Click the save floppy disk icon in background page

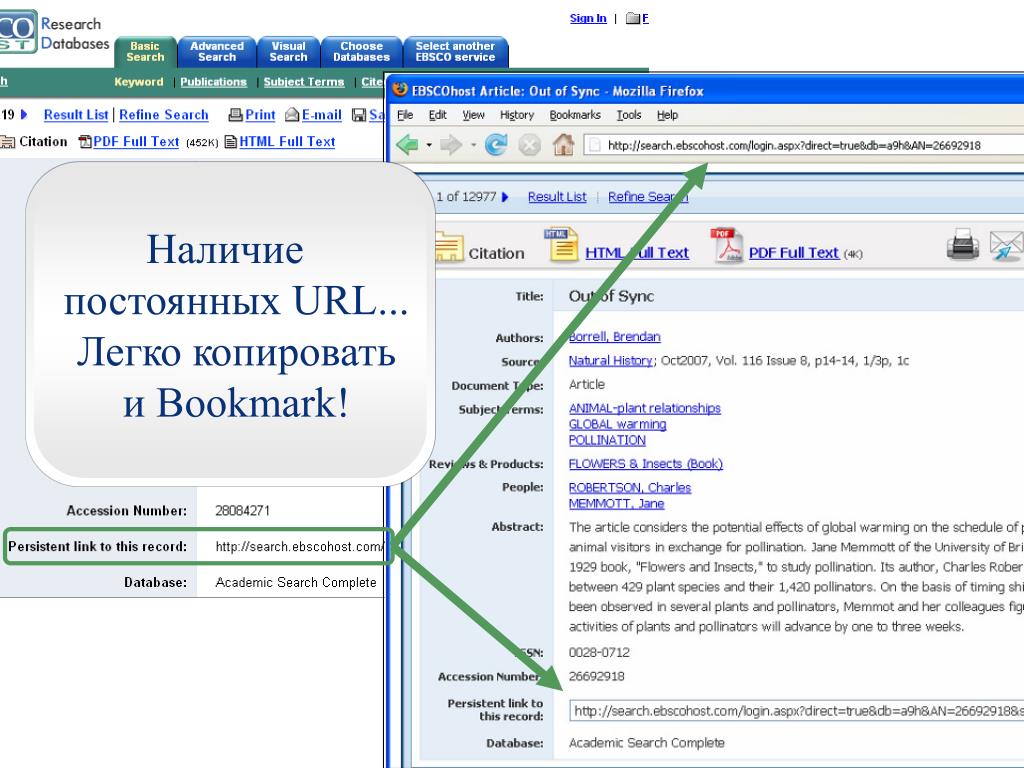click(359, 115)
